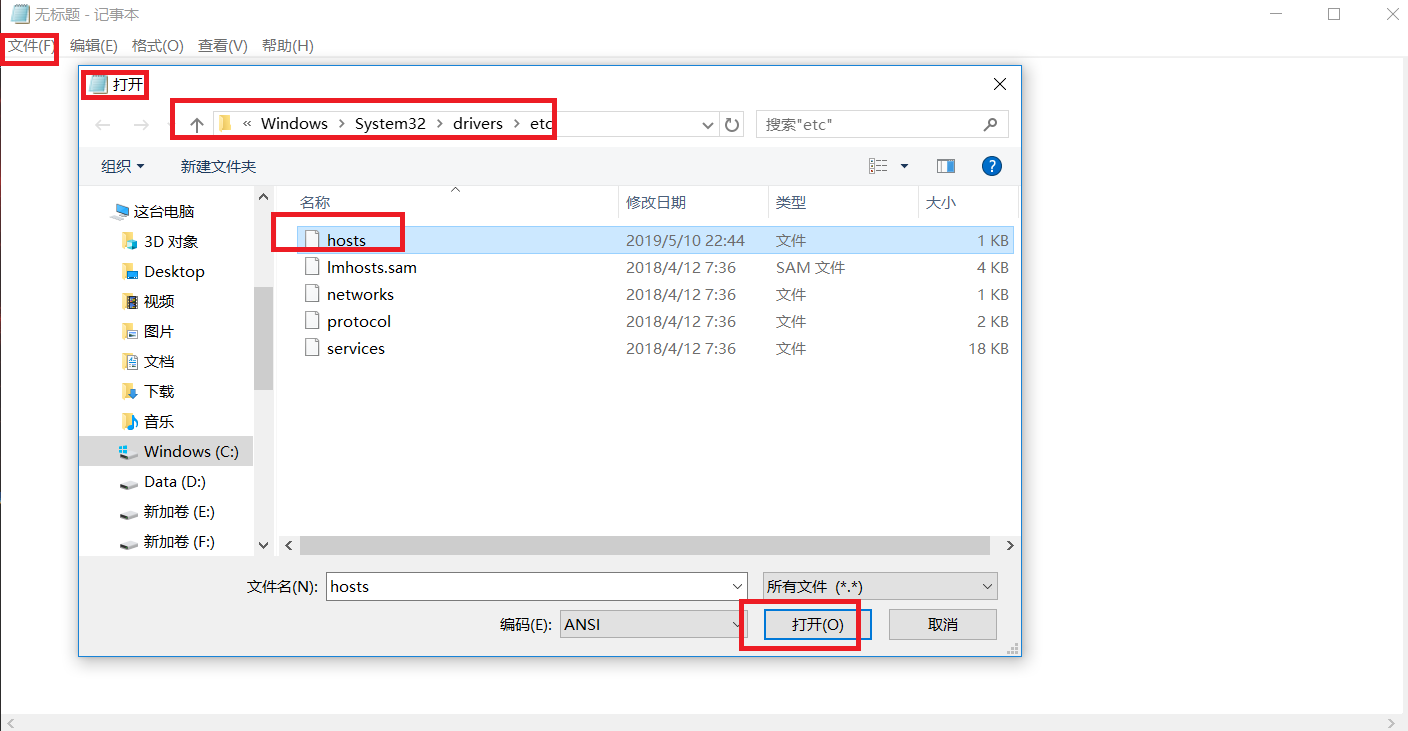This screenshot has width=1408, height=731.
Task: Click System32 in the address breadcrumb
Action: pyautogui.click(x=390, y=124)
